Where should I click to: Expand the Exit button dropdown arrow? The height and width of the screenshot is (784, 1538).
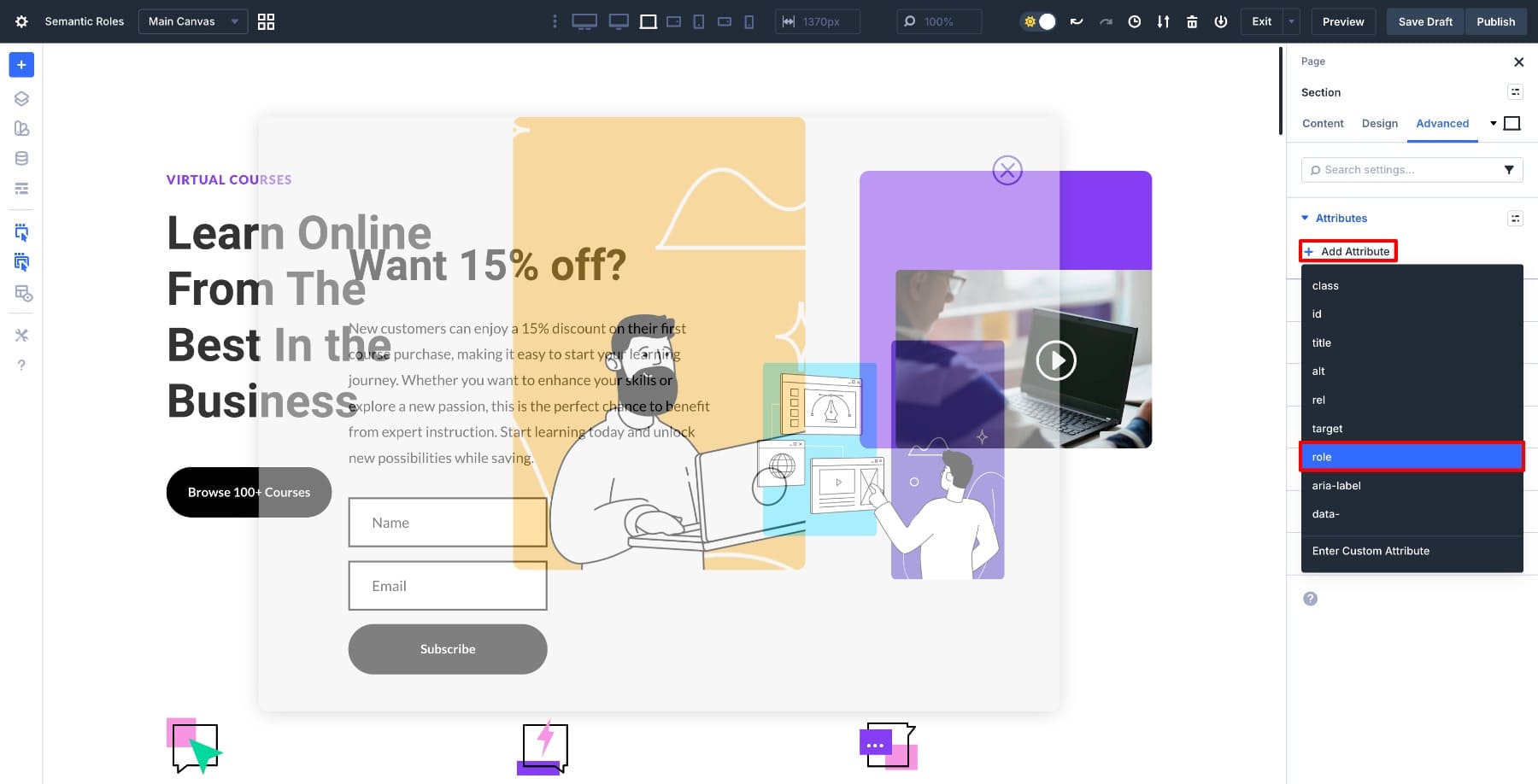click(x=1292, y=21)
